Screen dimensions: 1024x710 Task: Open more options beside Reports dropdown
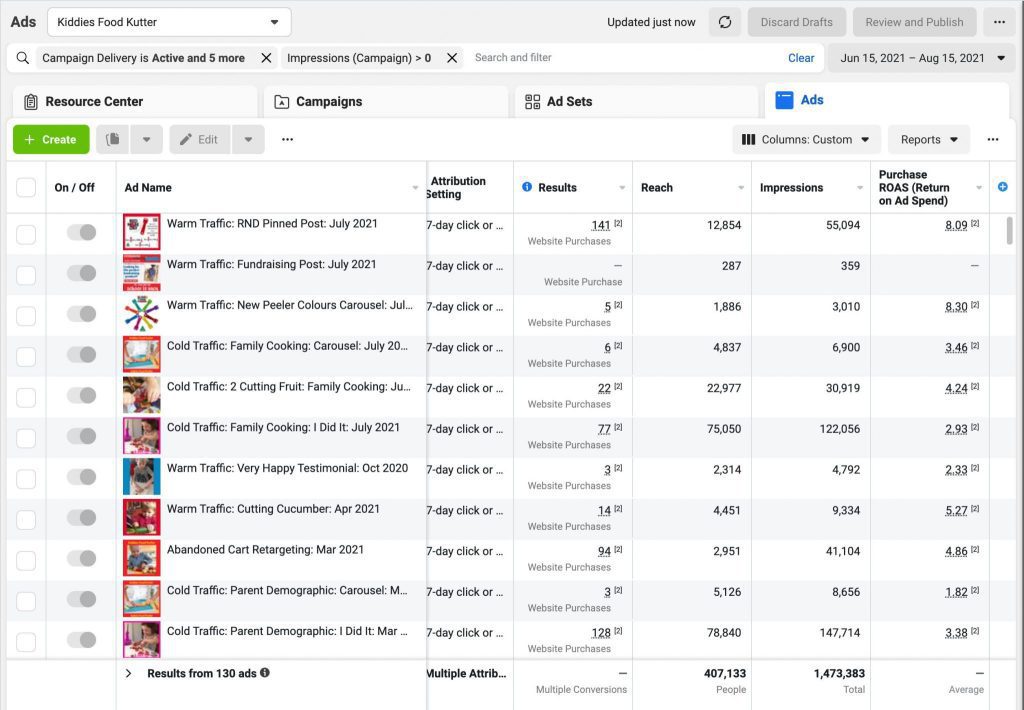point(993,140)
